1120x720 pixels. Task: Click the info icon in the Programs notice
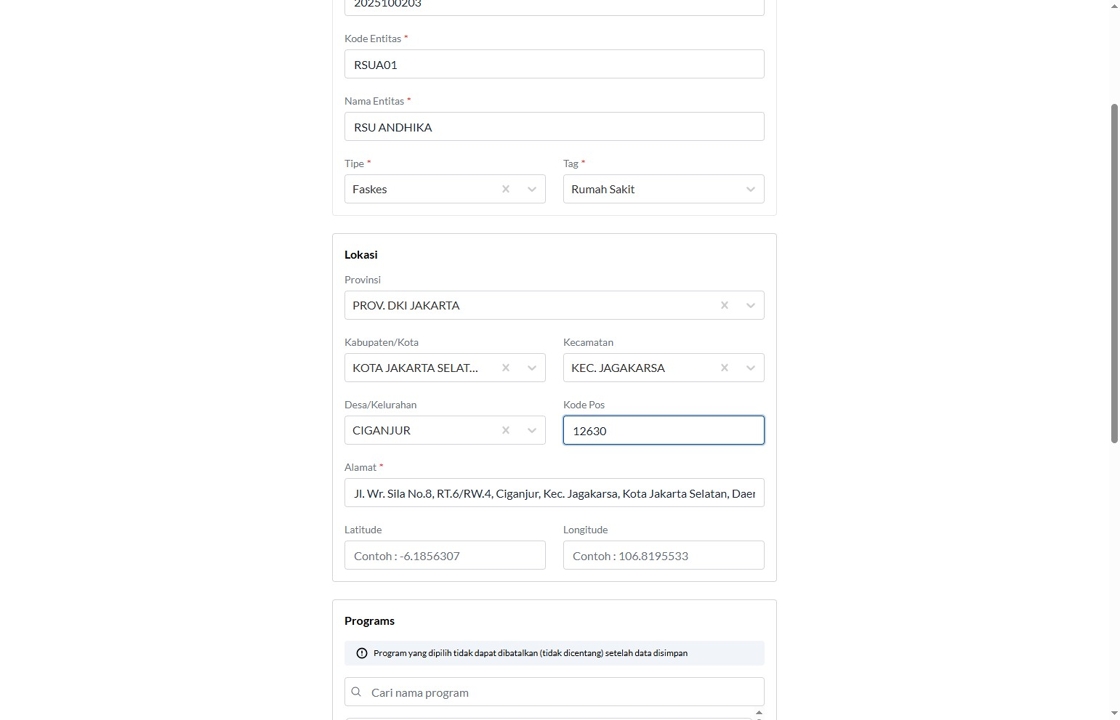click(x=362, y=653)
